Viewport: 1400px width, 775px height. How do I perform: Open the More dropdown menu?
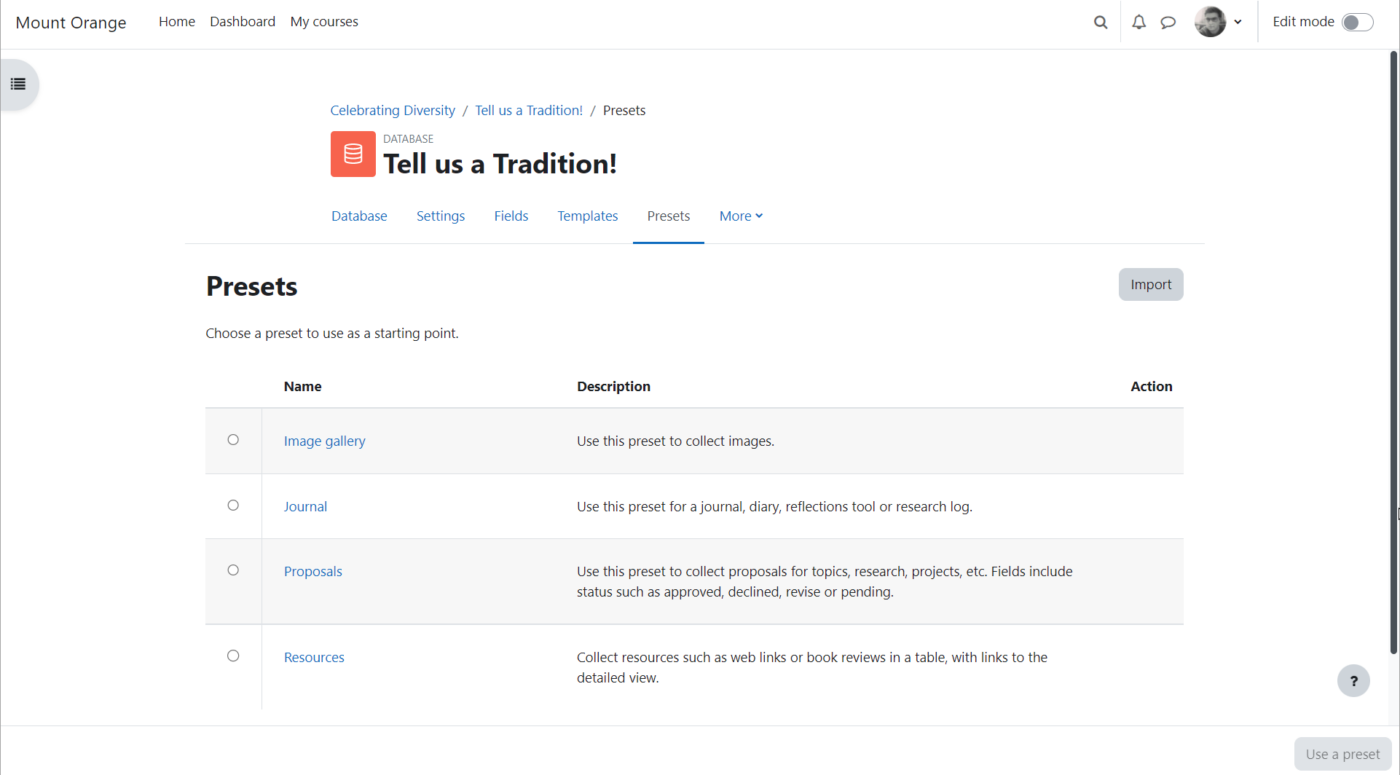[740, 215]
